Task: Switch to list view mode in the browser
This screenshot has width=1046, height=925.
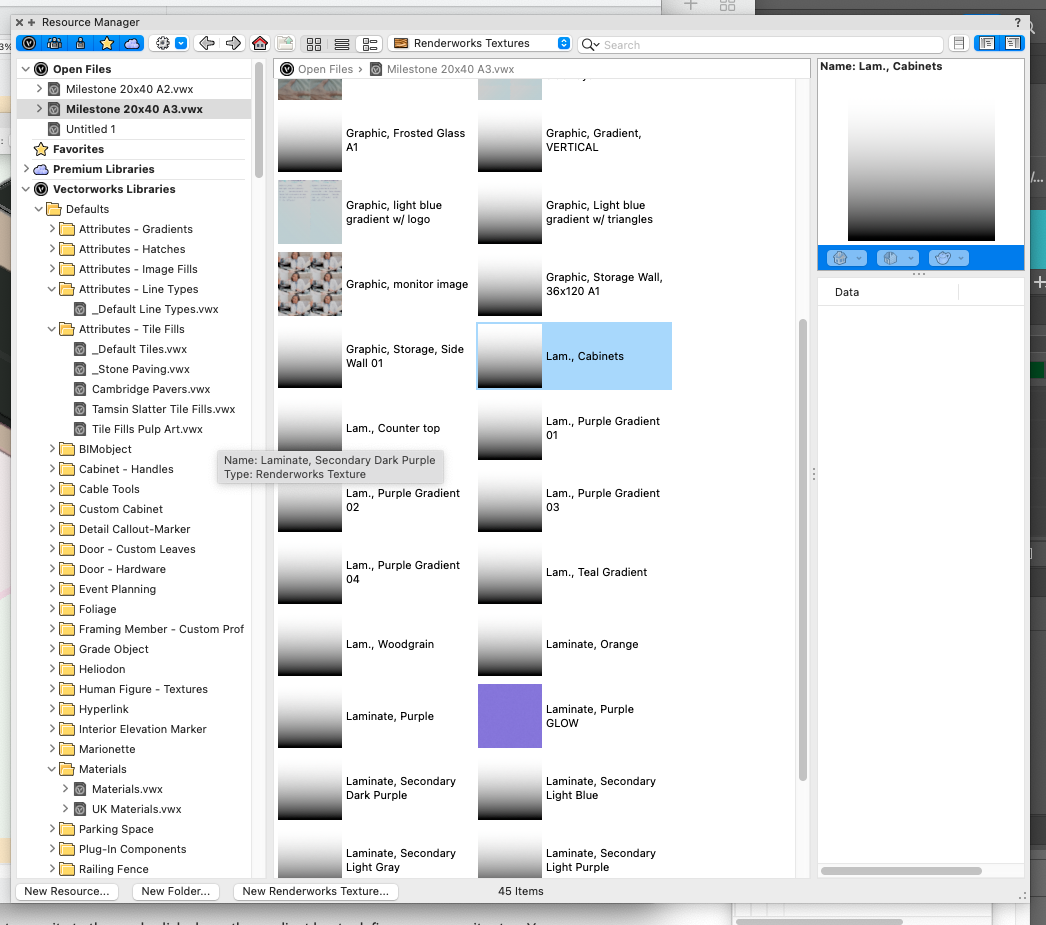Action: click(x=341, y=44)
